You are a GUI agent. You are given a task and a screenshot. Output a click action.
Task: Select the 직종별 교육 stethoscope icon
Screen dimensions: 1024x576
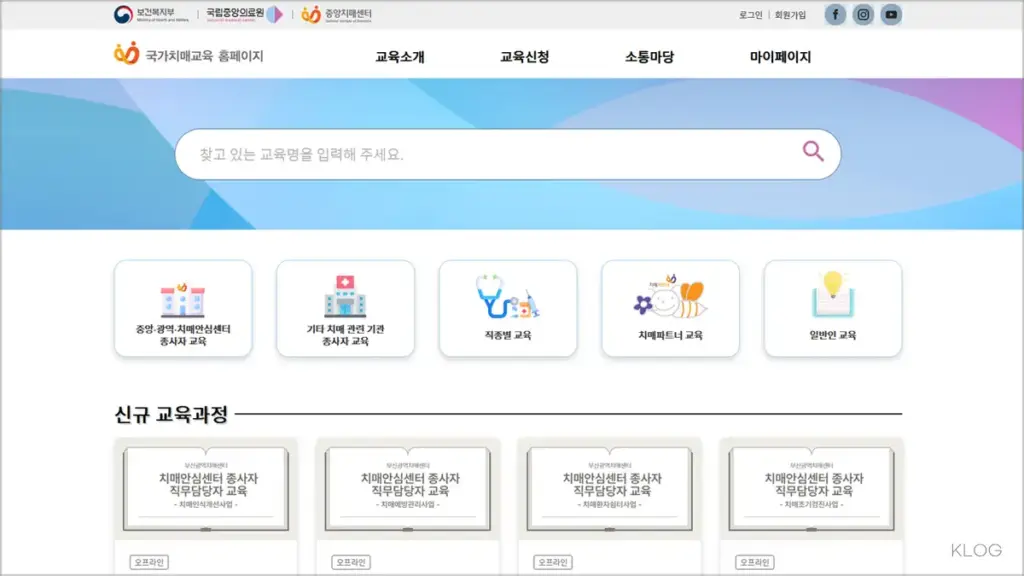507,297
